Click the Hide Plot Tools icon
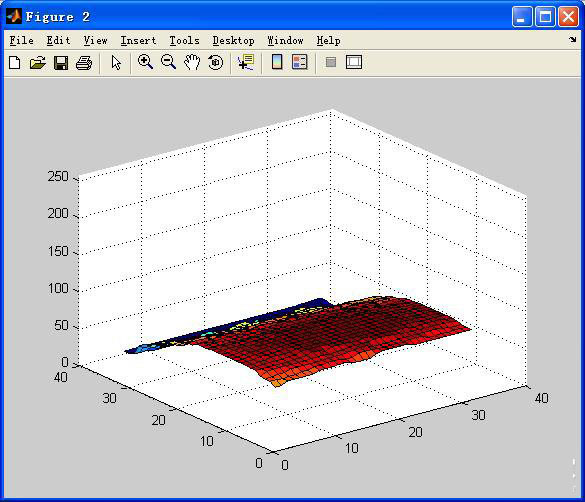This screenshot has width=585, height=502. [x=331, y=62]
